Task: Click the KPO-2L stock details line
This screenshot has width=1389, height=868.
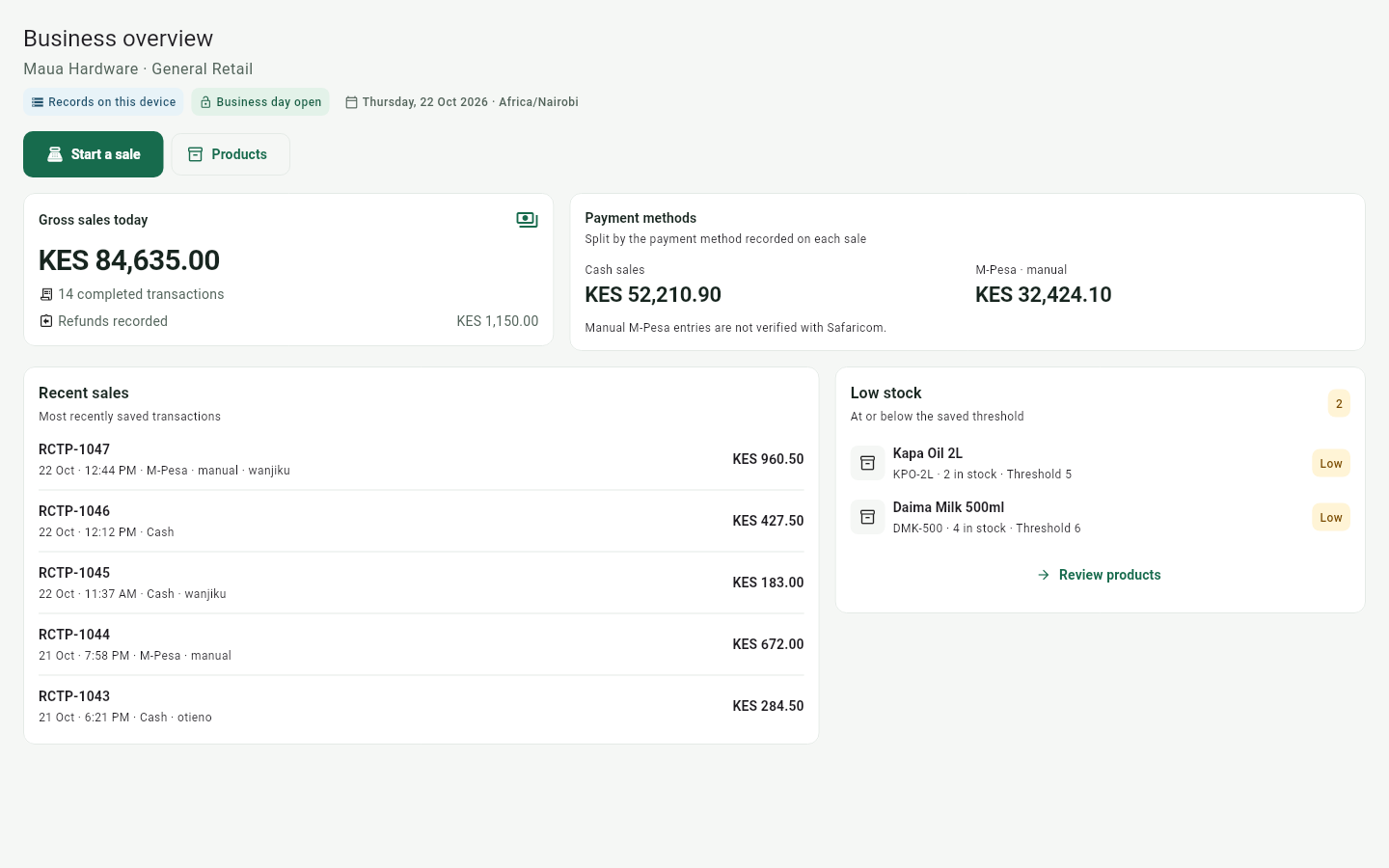Action: coord(982,475)
